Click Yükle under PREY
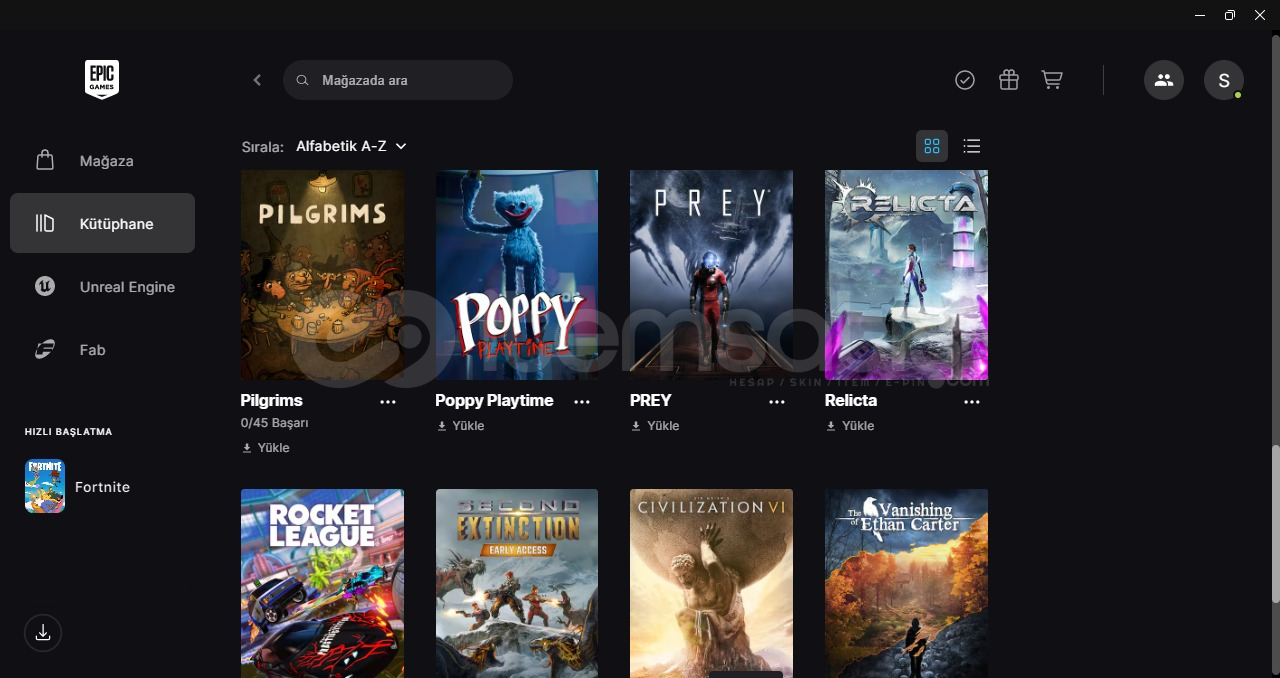Image resolution: width=1280 pixels, height=678 pixels. tap(655, 426)
